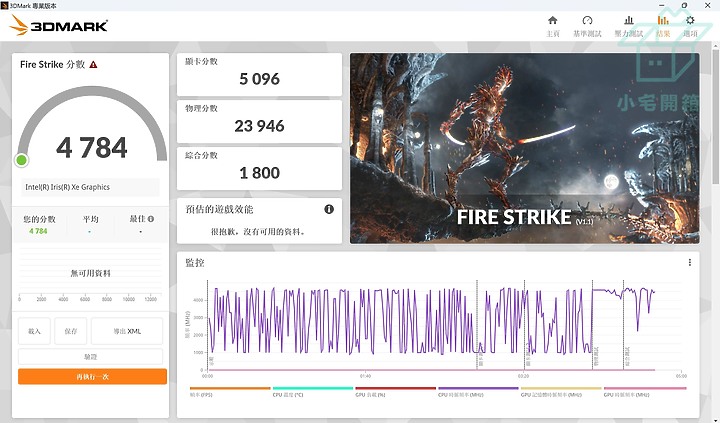Open the 選項 options gear tab
Viewport: 720px width, 423px height.
(690, 26)
